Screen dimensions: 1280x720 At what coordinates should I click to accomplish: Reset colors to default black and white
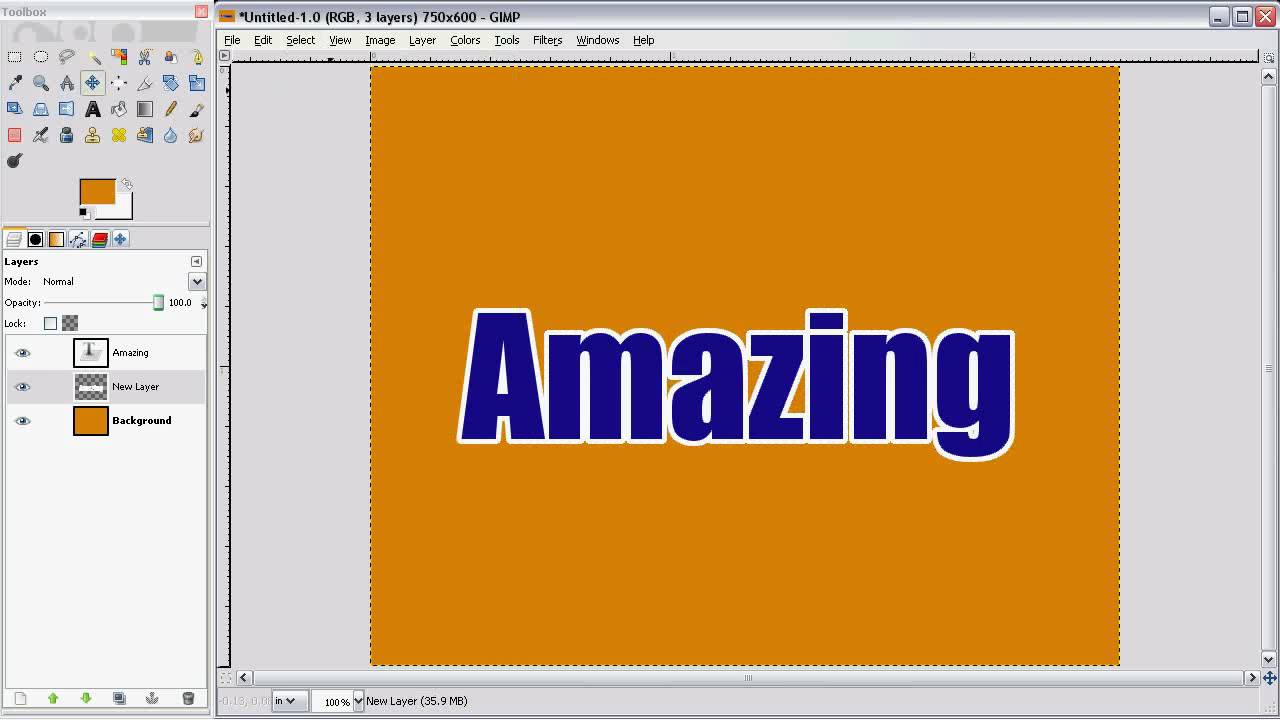[x=84, y=213]
